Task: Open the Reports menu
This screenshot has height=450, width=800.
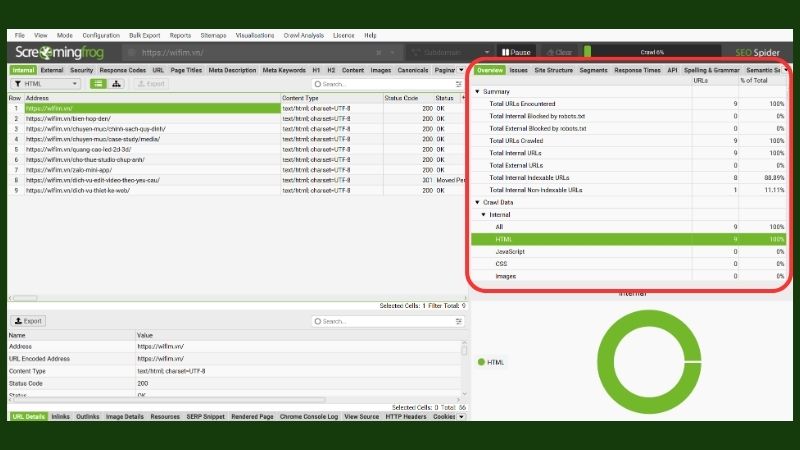Action: pos(180,35)
